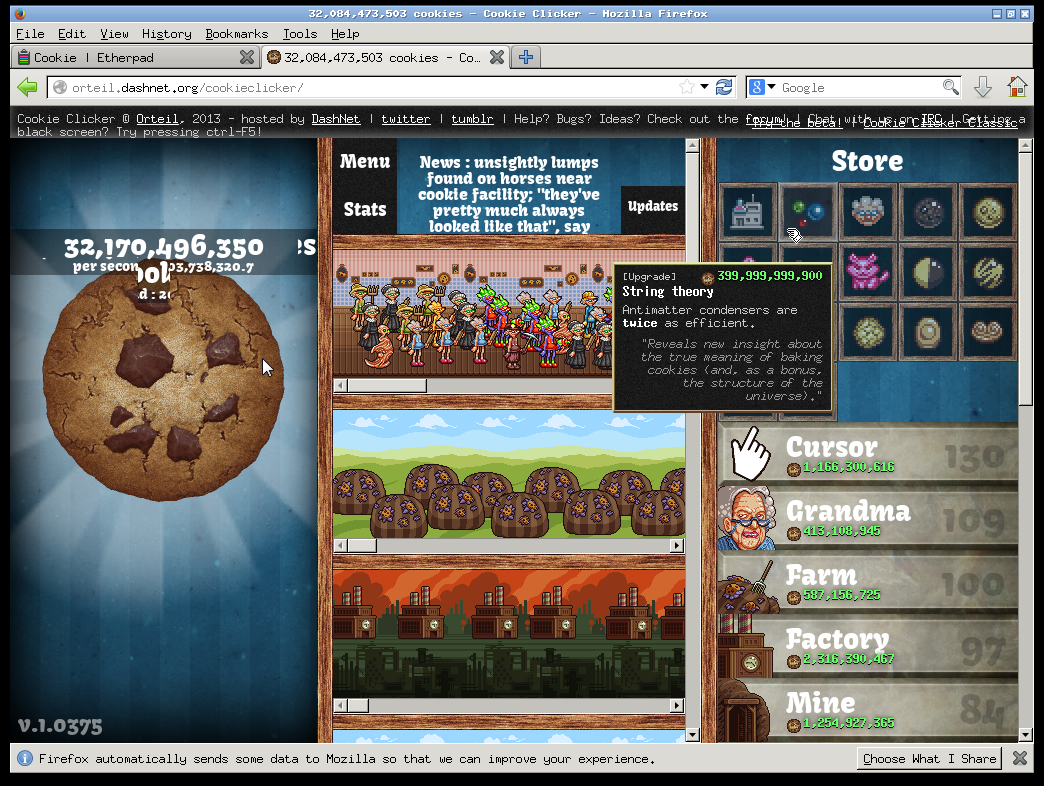Reload the page with the refresh icon

click(x=724, y=87)
